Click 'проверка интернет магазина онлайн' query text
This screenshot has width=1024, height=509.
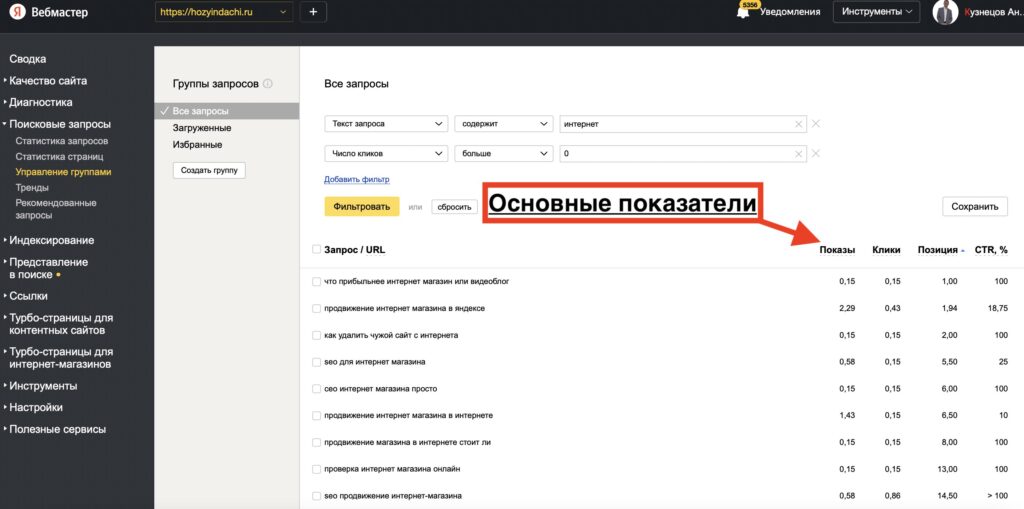pyautogui.click(x=393, y=469)
